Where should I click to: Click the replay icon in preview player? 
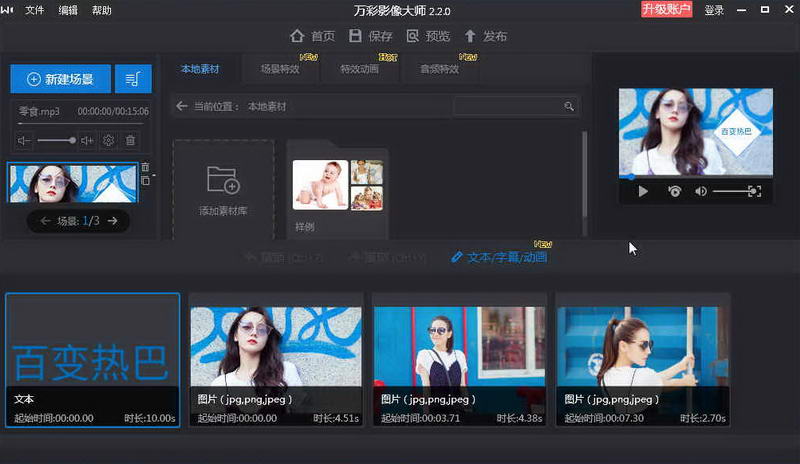point(674,191)
